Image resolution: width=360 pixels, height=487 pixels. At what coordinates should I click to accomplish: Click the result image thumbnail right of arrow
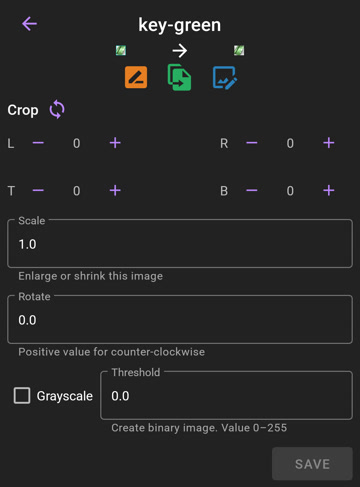coord(239,51)
